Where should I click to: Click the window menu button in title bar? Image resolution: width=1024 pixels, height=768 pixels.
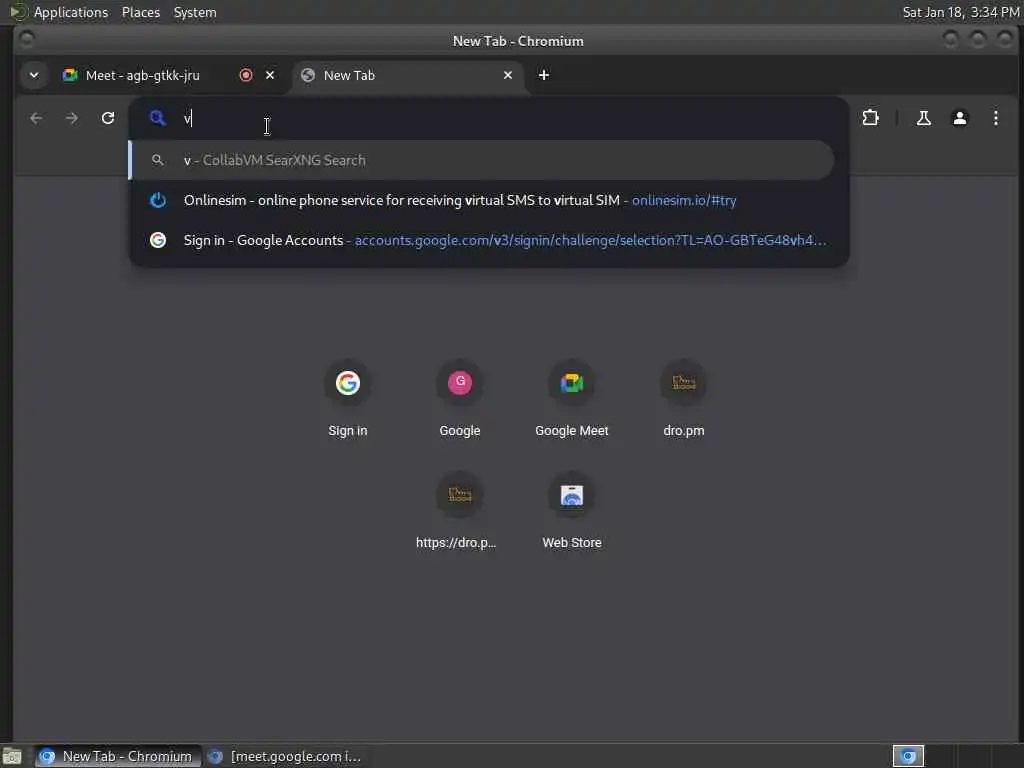point(26,40)
